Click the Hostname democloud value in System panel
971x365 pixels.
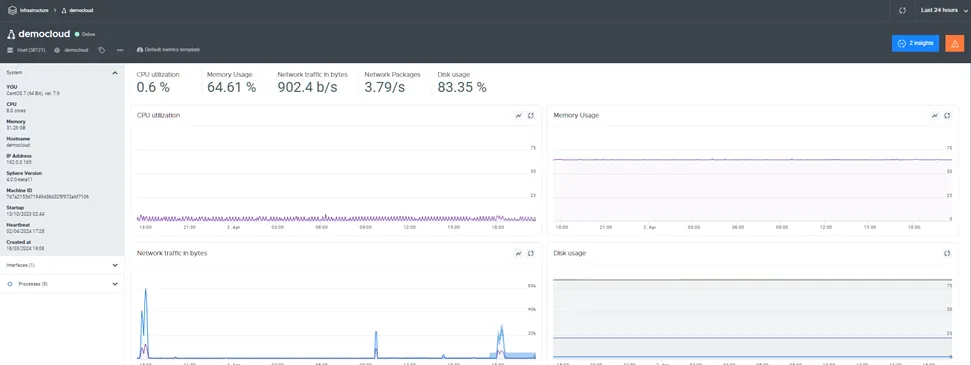tap(18, 145)
